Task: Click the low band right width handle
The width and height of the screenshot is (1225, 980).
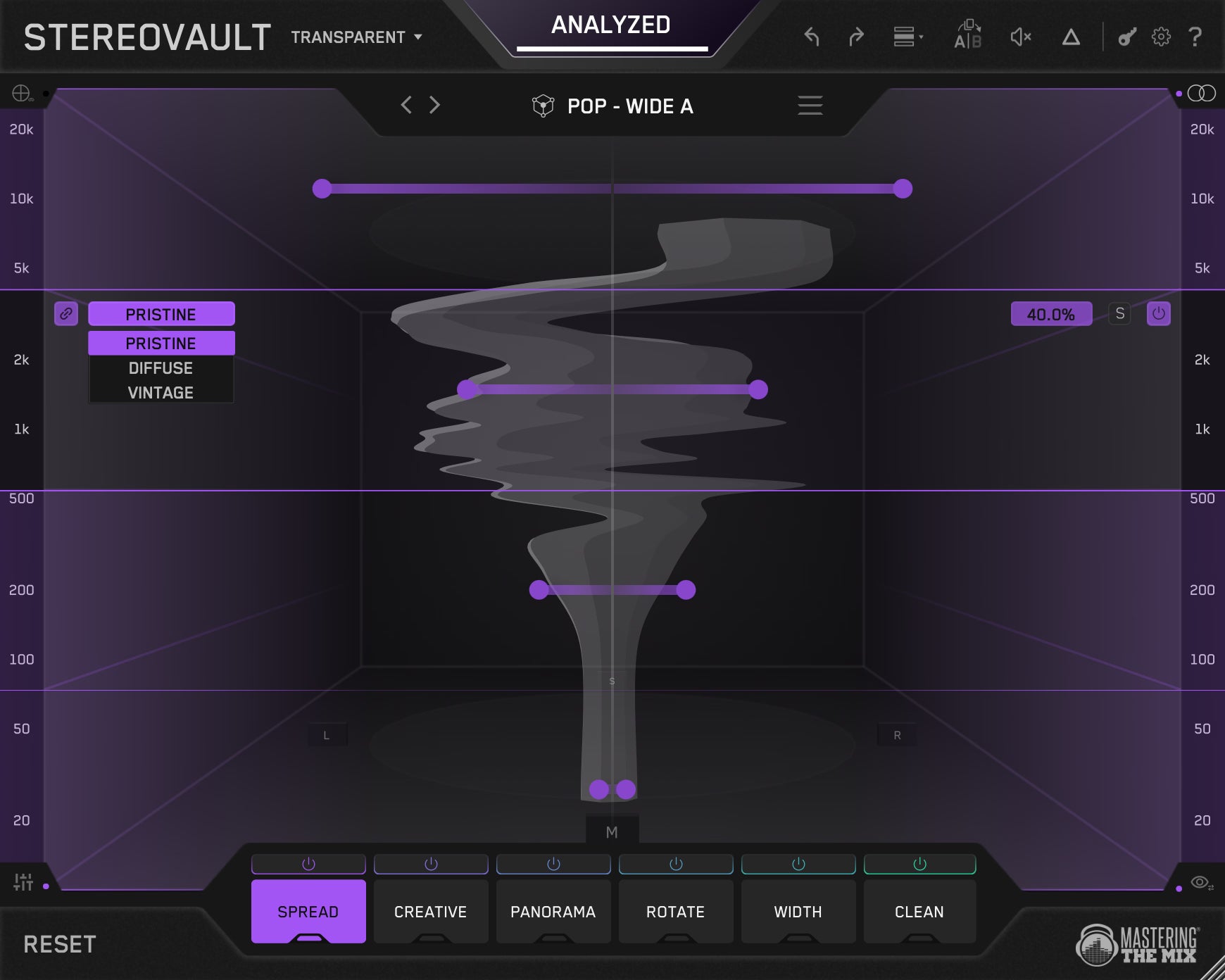Action: [x=626, y=789]
